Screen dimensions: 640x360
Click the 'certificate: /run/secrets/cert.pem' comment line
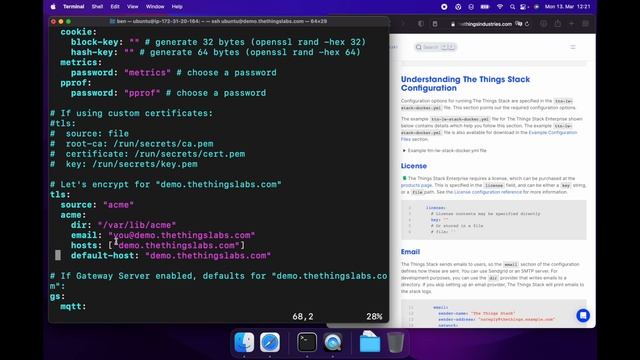[x=147, y=154]
